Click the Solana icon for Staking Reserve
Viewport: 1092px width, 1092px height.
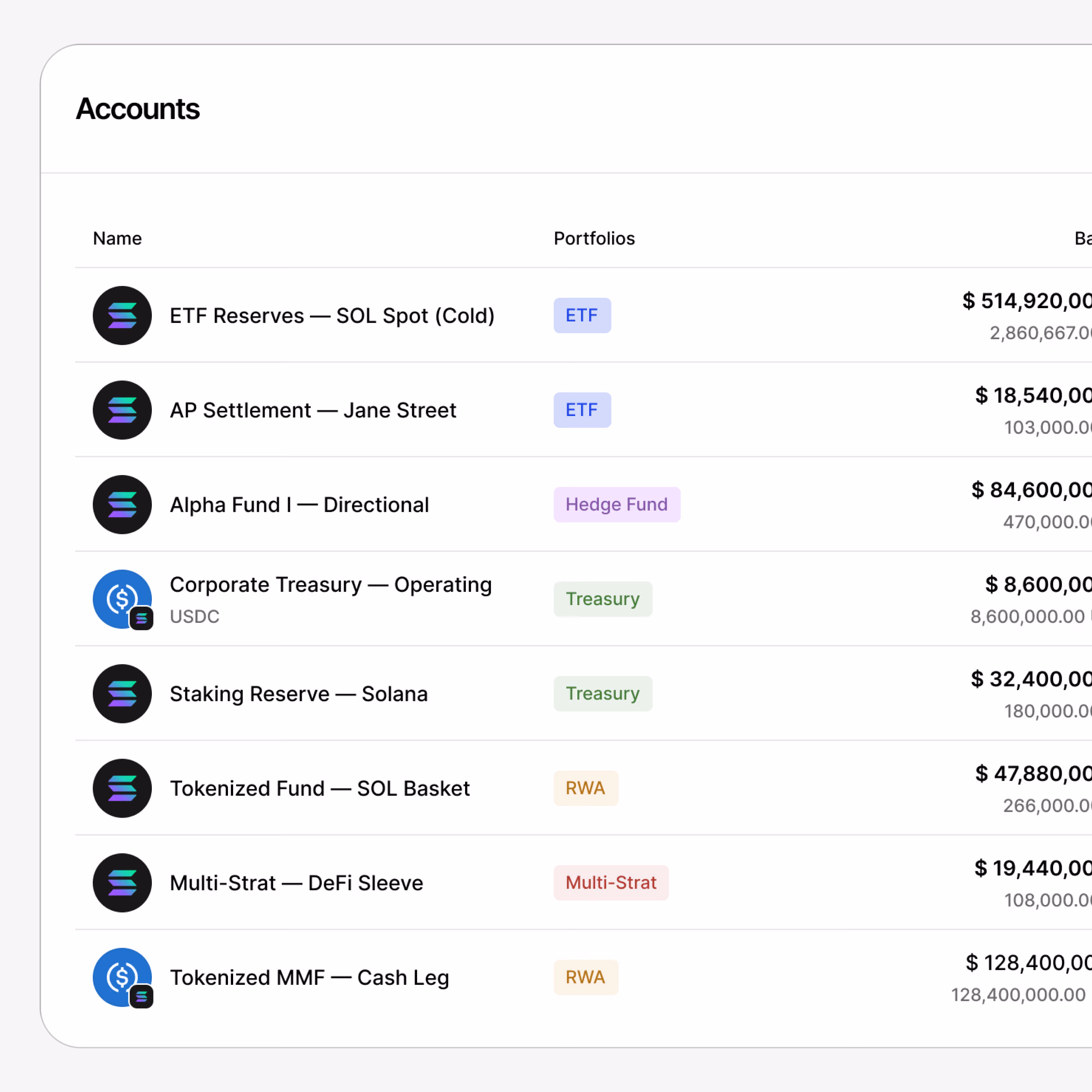pyautogui.click(x=122, y=693)
